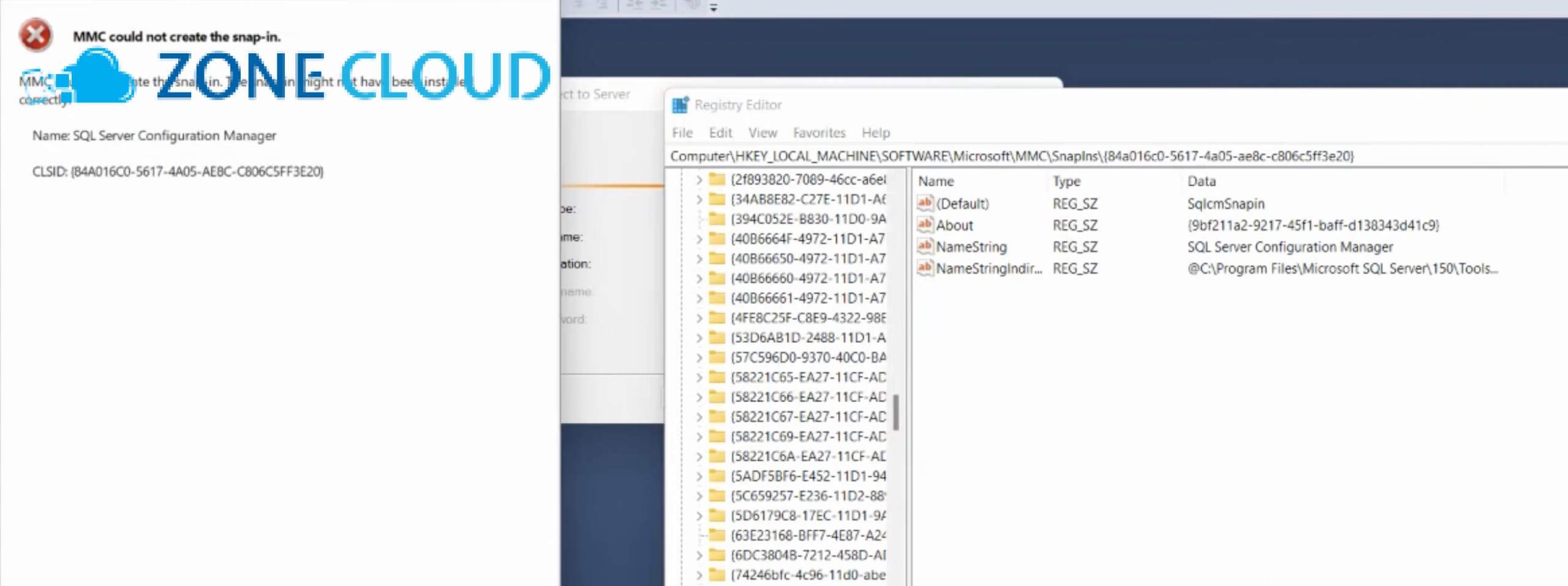The width and height of the screenshot is (1568, 586).
Task: Select the NameString value ab icon
Action: point(925,246)
